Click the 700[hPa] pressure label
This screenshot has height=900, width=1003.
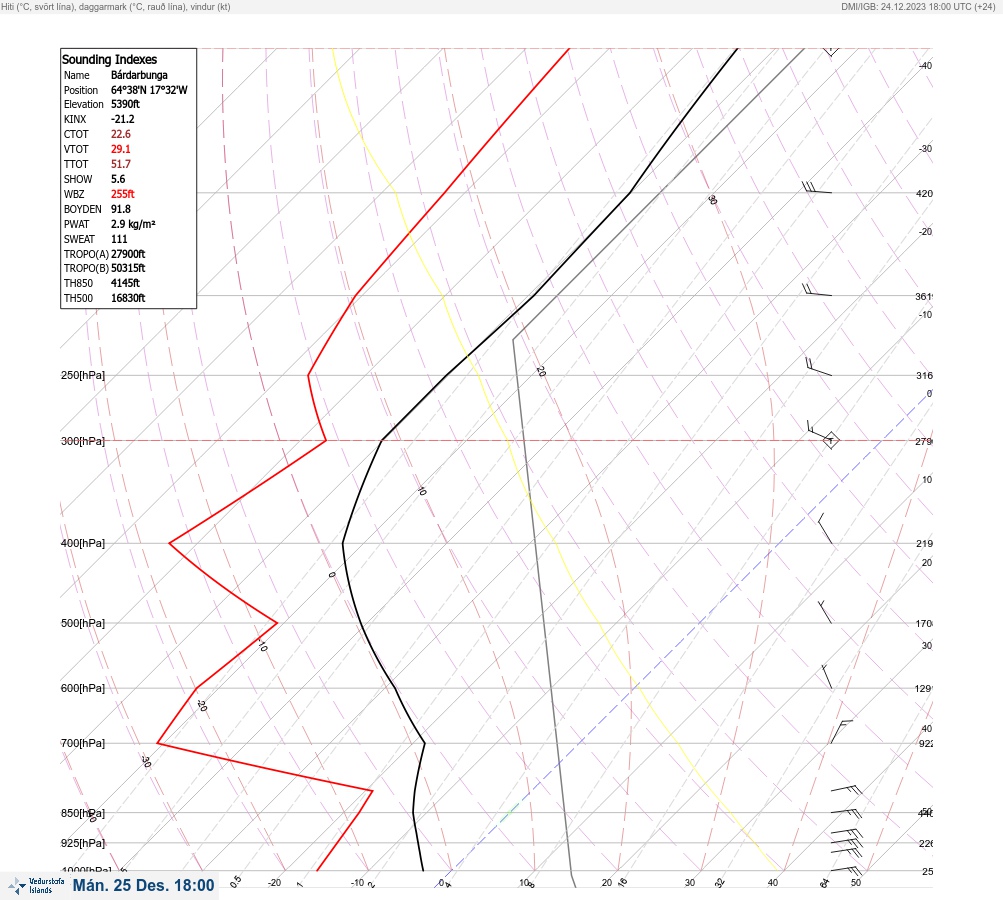pyautogui.click(x=83, y=743)
